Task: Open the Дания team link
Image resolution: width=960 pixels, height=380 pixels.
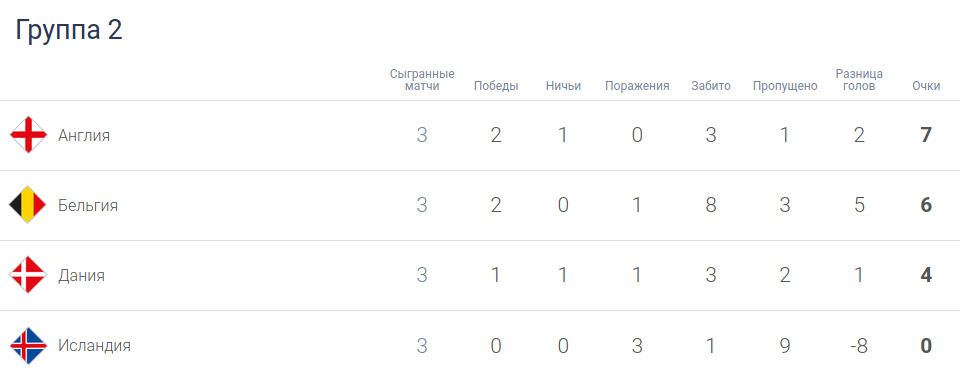Action: pyautogui.click(x=81, y=276)
